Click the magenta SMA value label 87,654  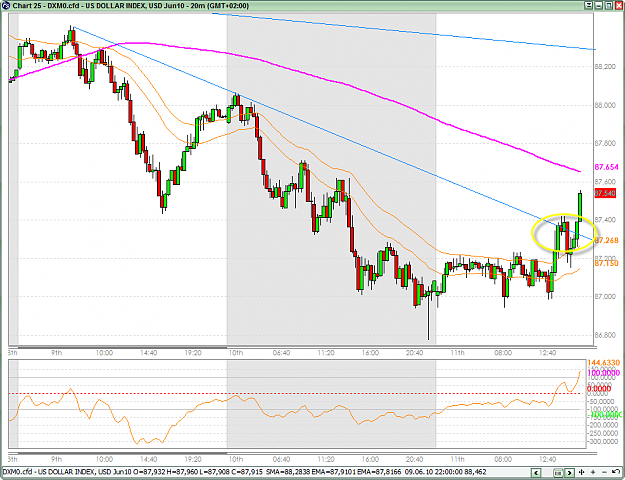pyautogui.click(x=606, y=167)
